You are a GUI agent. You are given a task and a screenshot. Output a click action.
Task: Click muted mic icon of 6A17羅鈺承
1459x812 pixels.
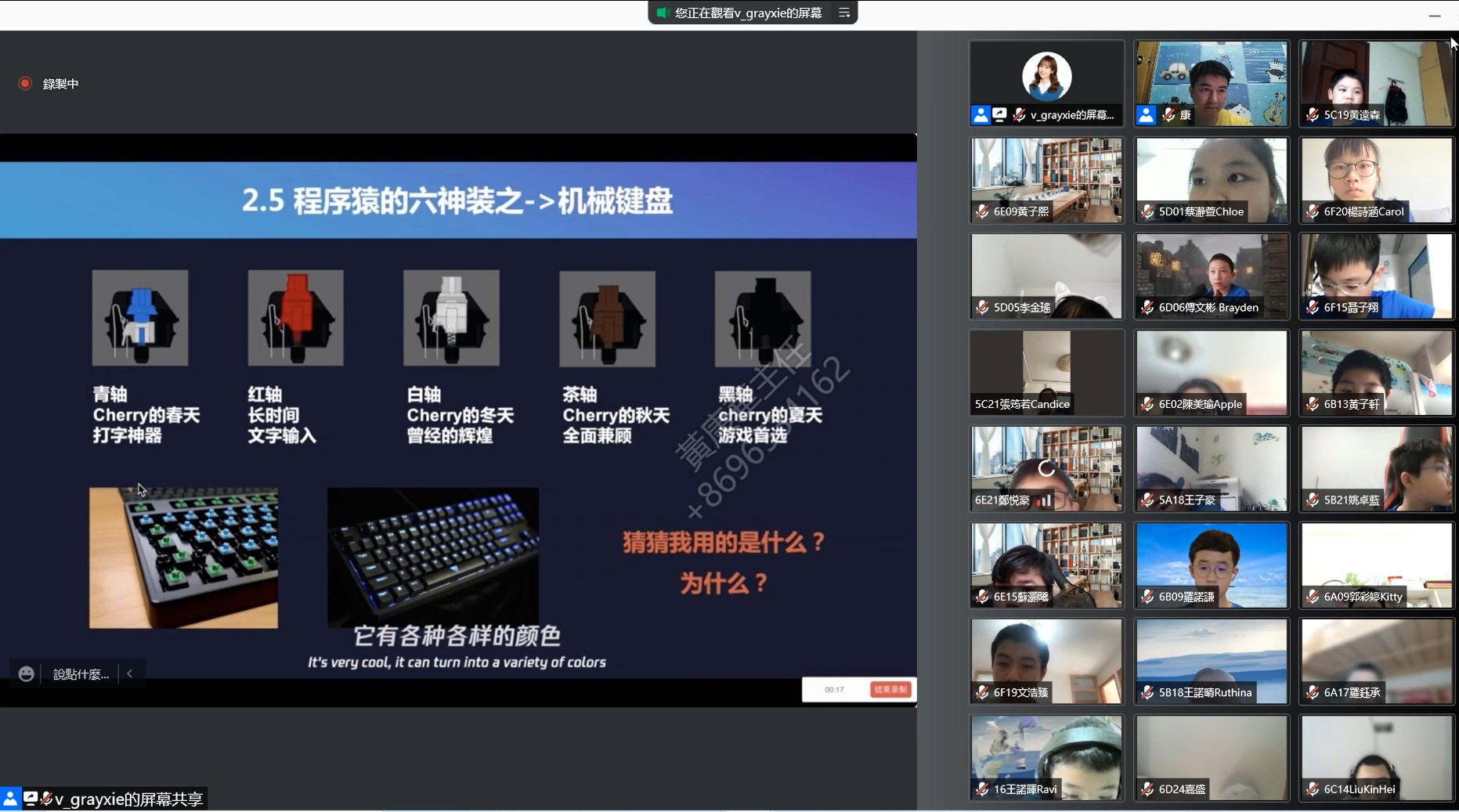1313,693
